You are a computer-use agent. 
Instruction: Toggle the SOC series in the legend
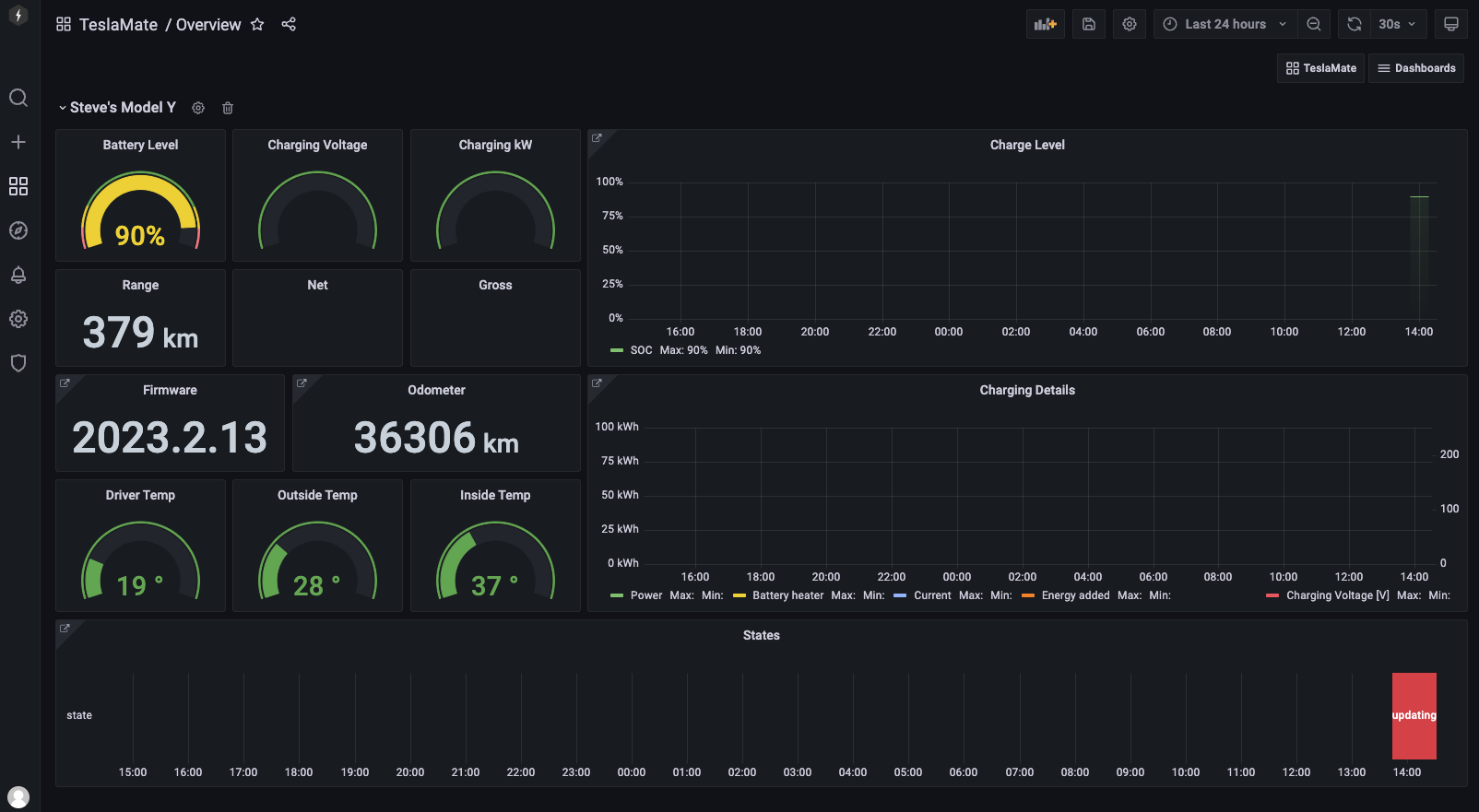pyautogui.click(x=641, y=350)
